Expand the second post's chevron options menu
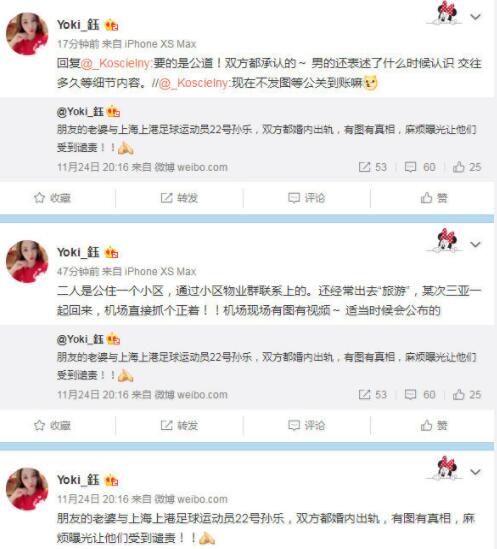This screenshot has width=497, height=549. point(475,244)
